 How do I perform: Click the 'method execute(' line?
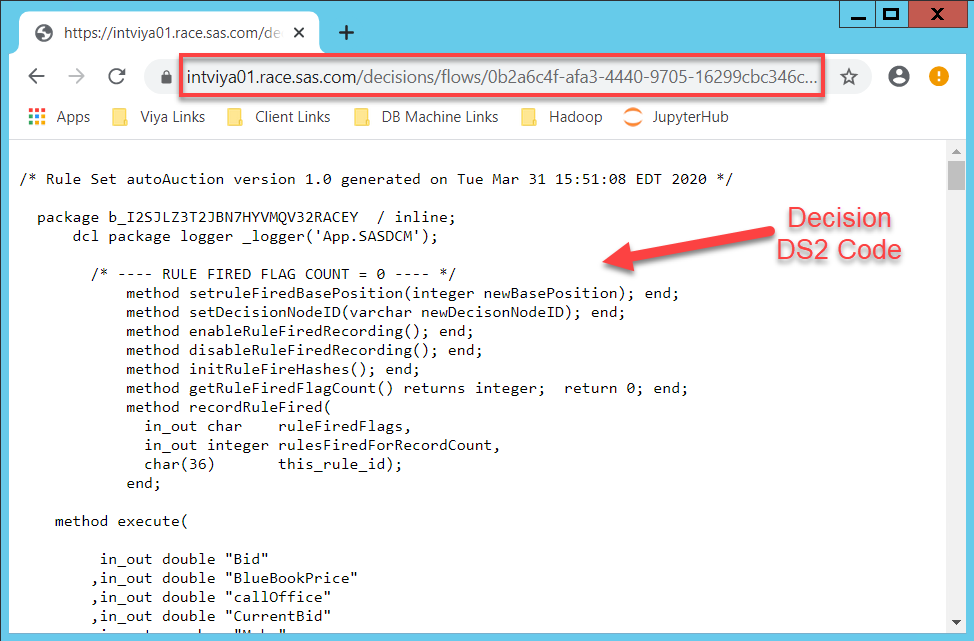point(121,521)
